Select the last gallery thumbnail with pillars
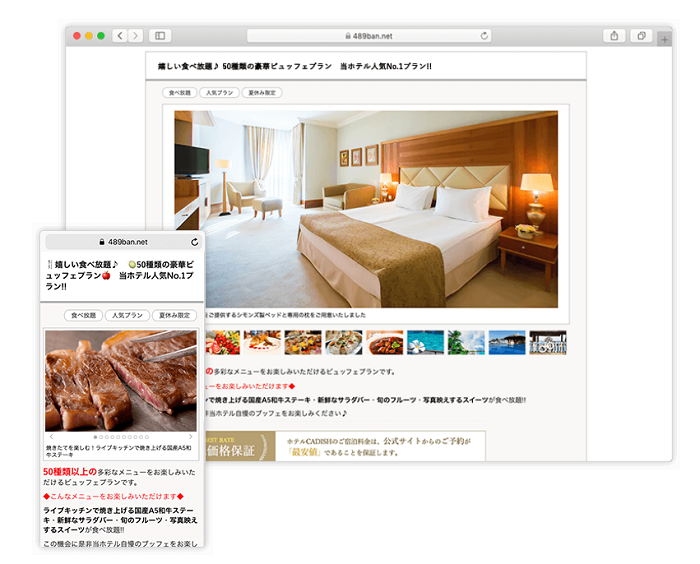 [548, 343]
